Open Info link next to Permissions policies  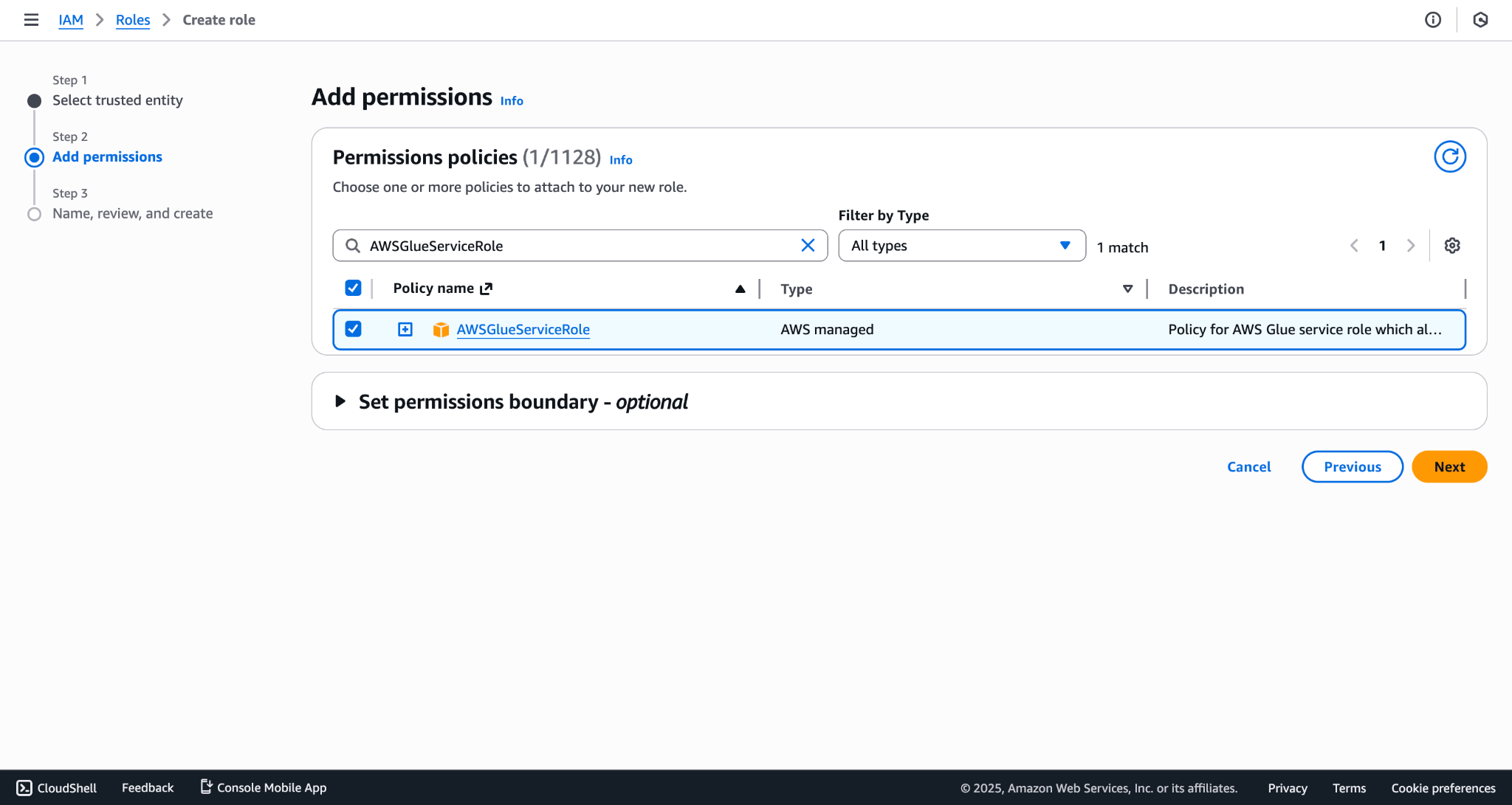[621, 160]
